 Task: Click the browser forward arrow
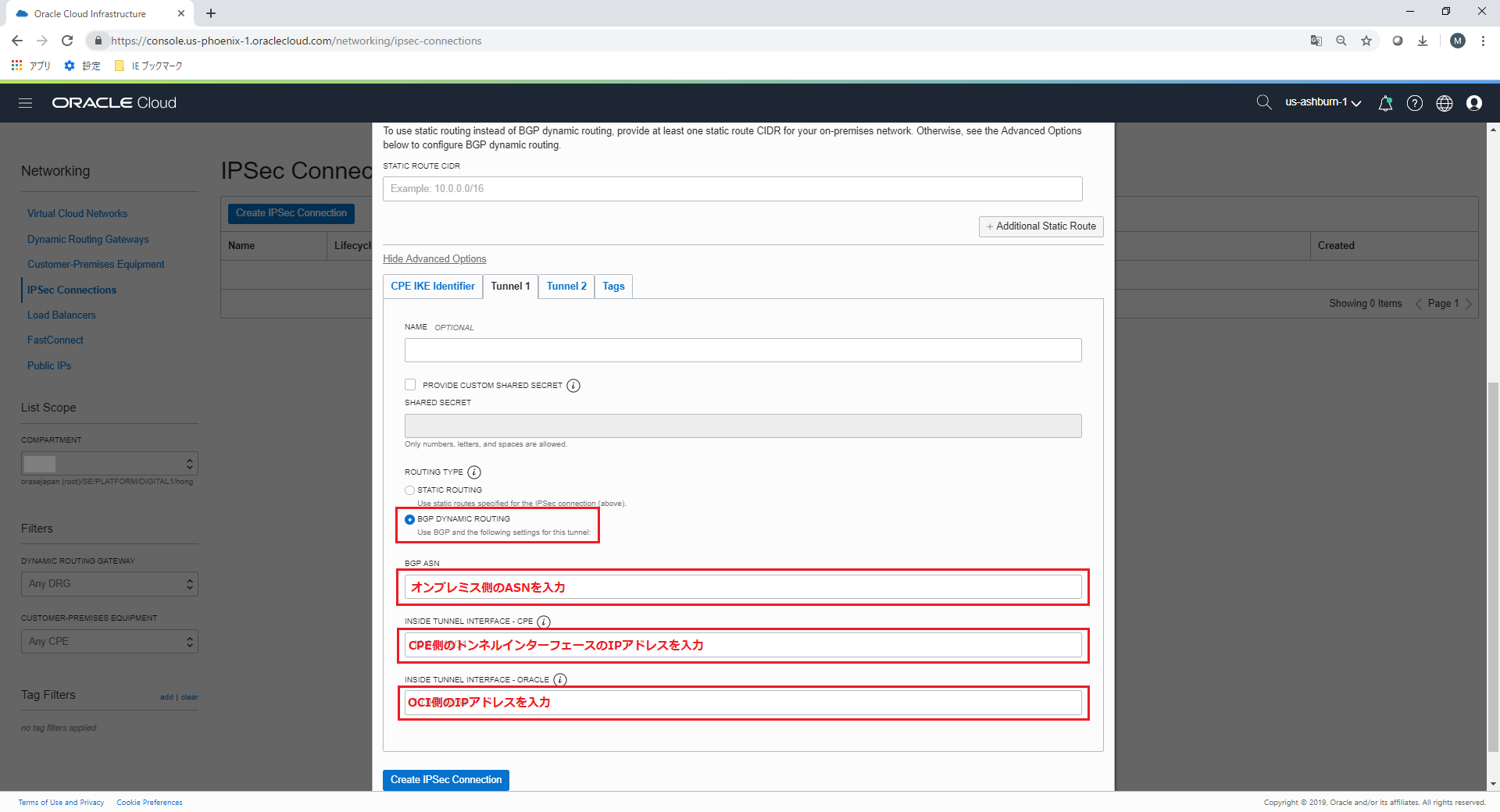(42, 41)
